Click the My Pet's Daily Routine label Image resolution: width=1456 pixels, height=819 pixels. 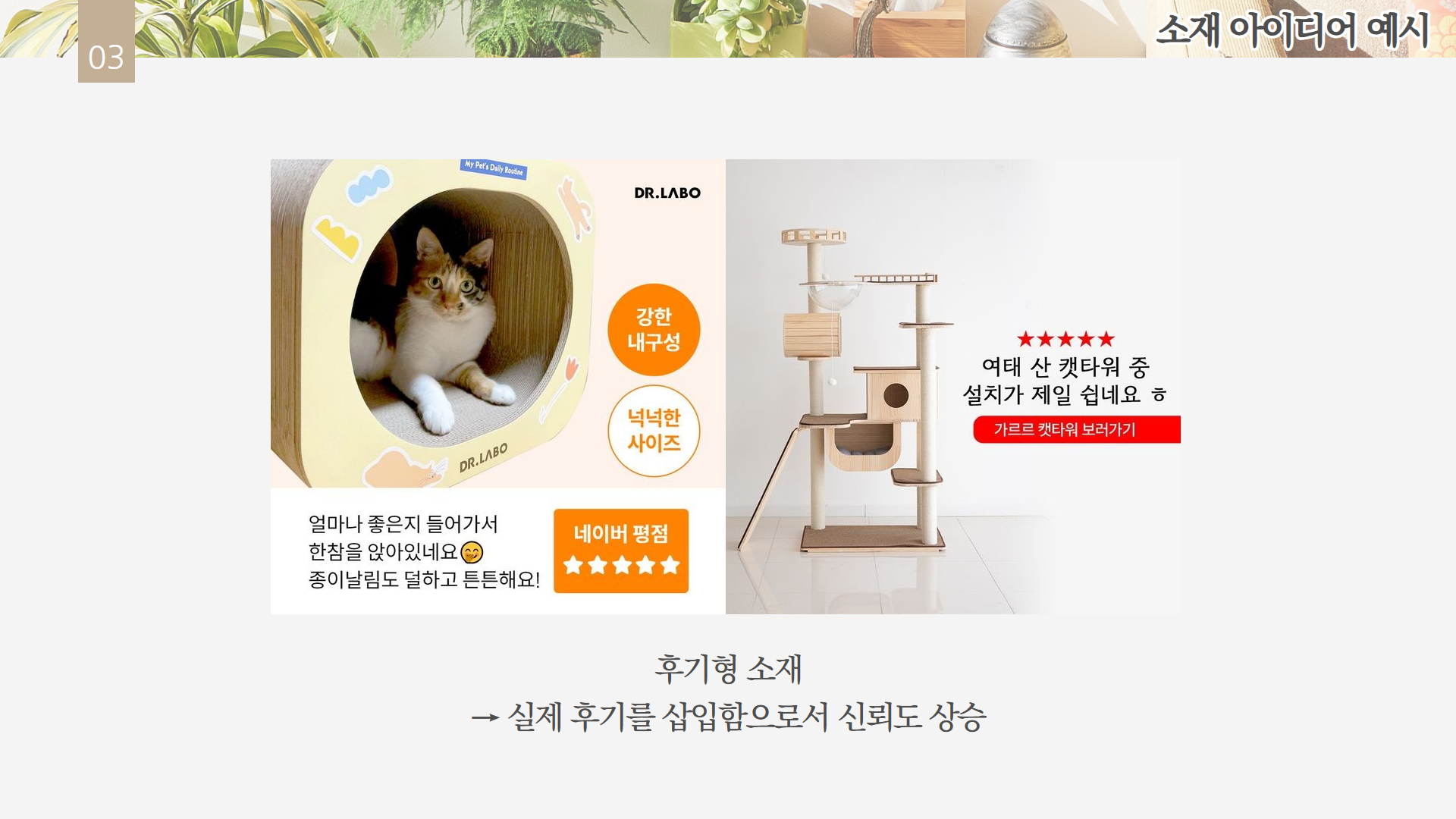pos(494,168)
